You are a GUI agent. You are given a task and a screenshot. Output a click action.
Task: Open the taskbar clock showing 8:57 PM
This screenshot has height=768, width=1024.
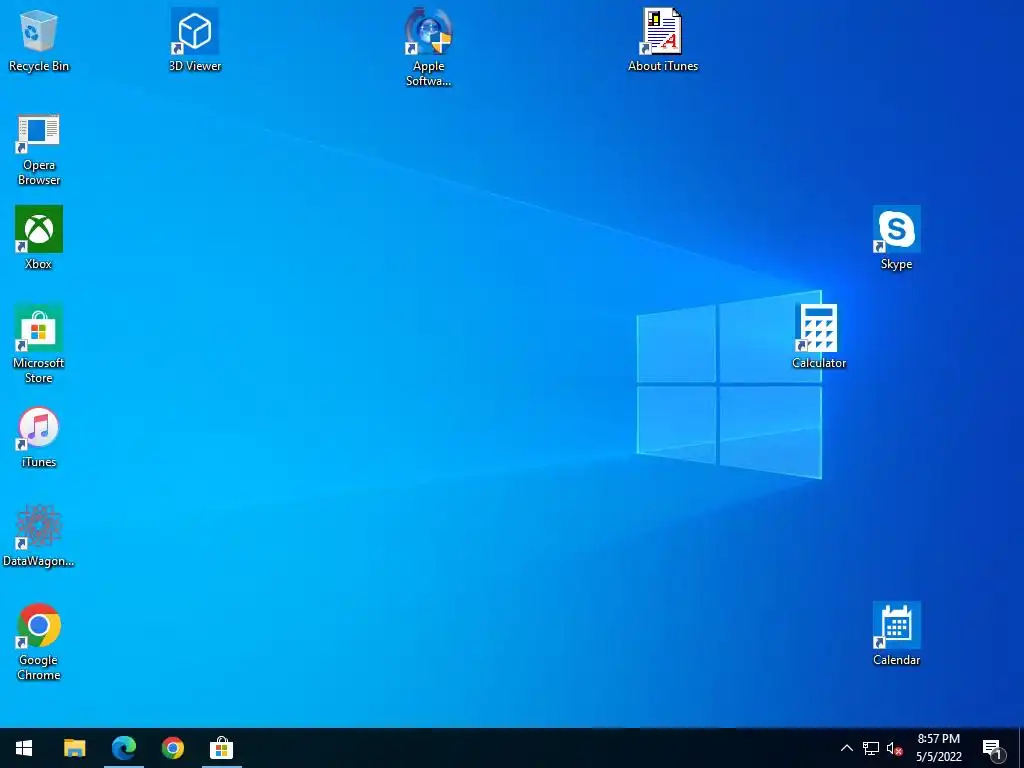tap(938, 748)
